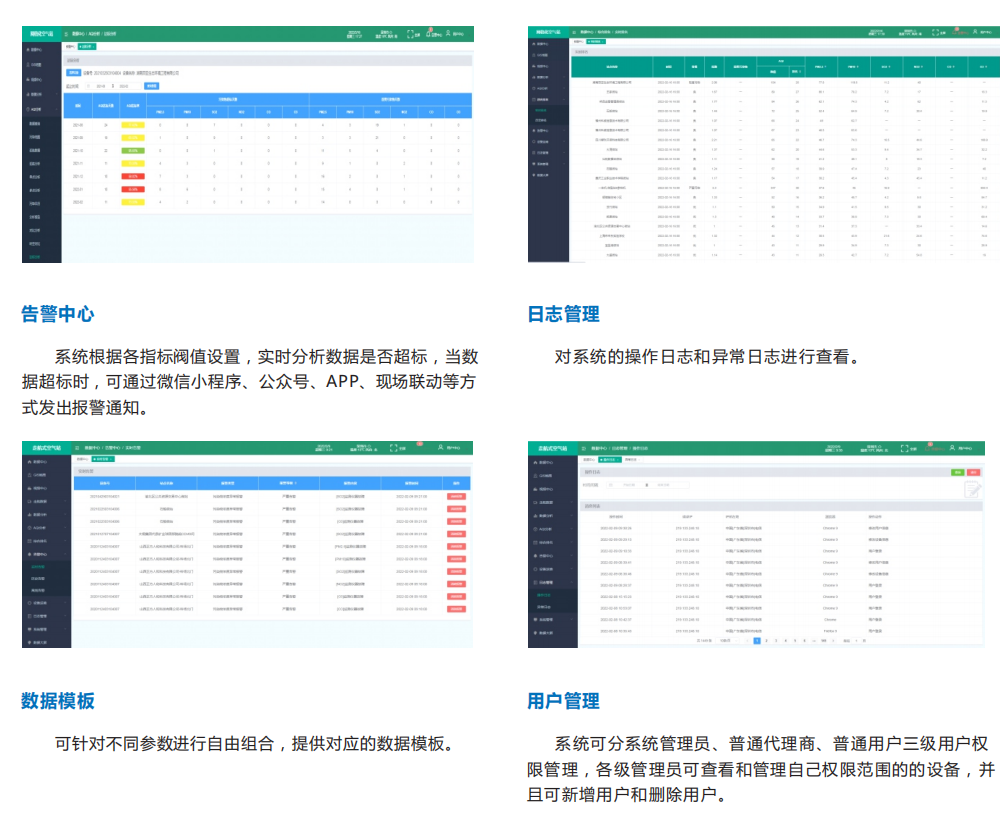Click the red button in the first alarm table row

tap(456, 496)
